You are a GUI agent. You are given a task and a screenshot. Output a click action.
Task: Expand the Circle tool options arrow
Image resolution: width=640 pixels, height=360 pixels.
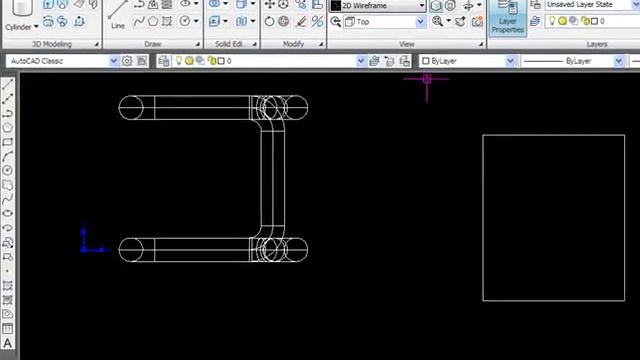(196, 21)
